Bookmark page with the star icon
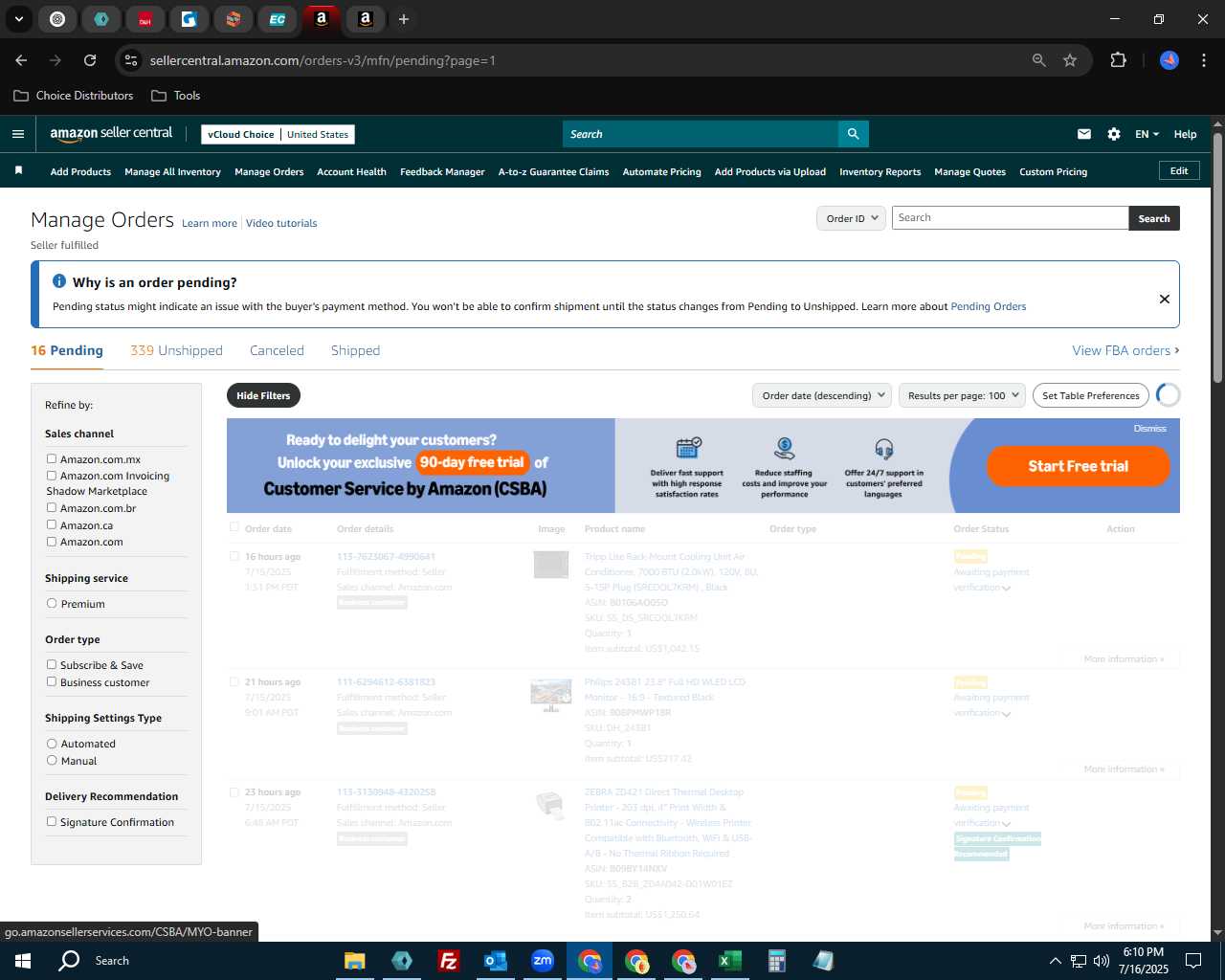The height and width of the screenshot is (980, 1225). (1070, 60)
